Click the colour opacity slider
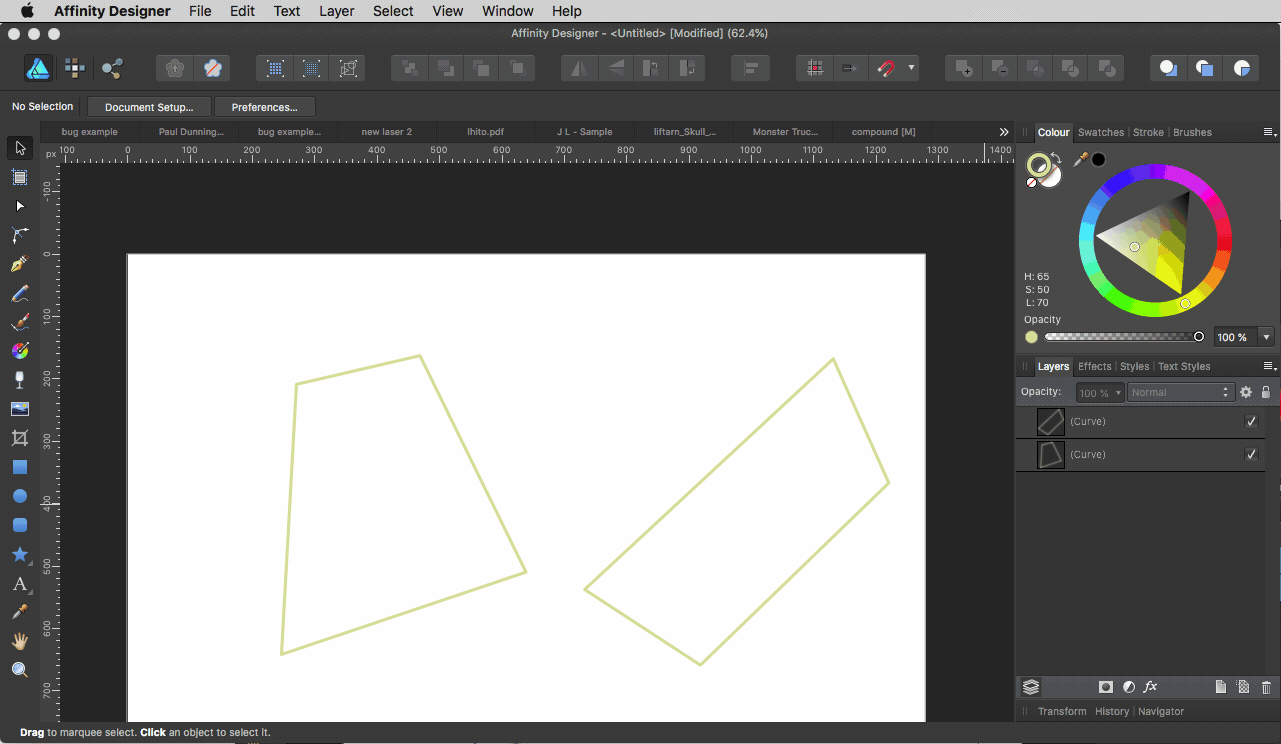 pos(1120,337)
